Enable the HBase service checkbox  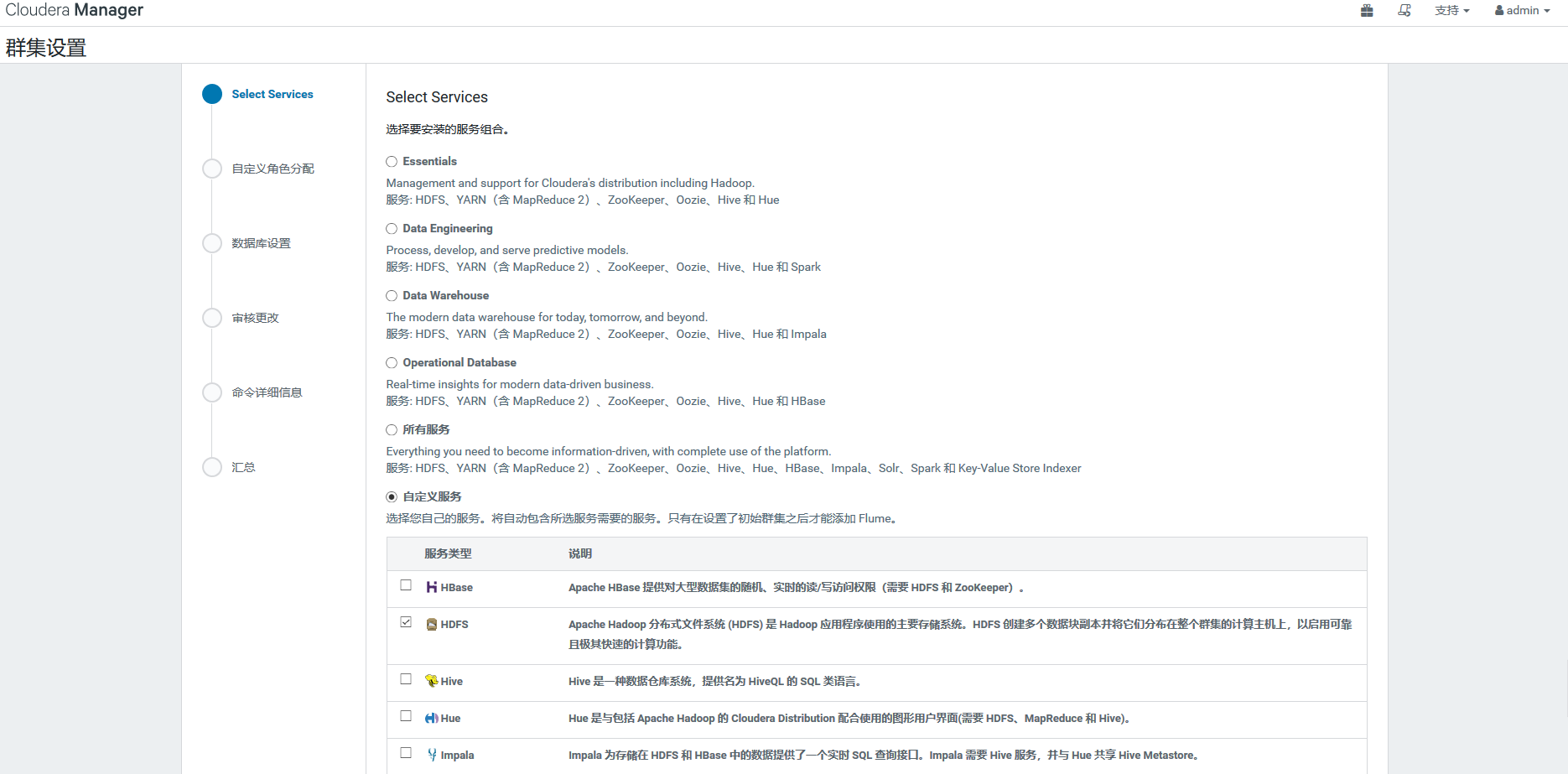coord(406,585)
